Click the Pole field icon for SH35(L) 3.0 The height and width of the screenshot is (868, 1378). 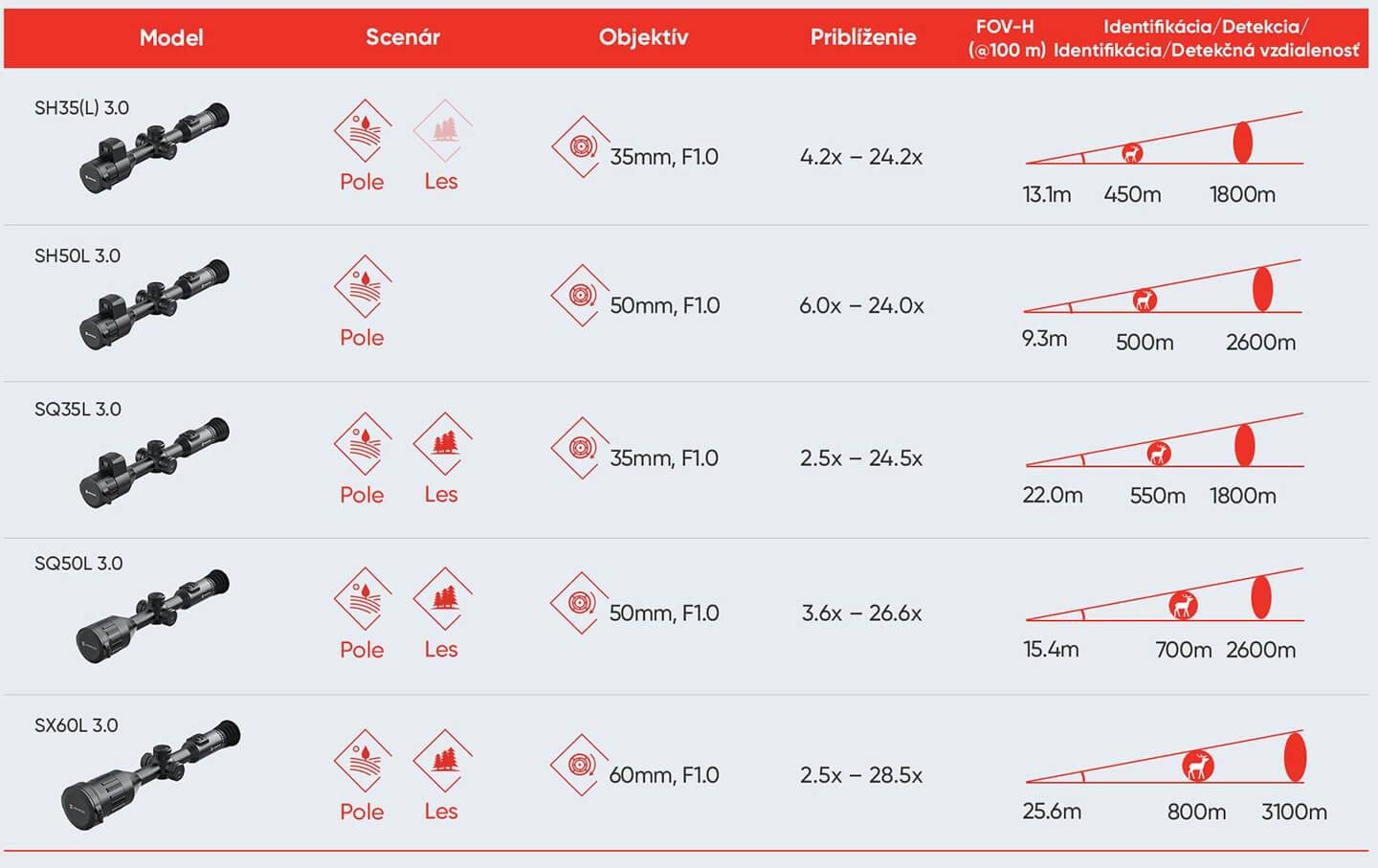click(x=363, y=131)
